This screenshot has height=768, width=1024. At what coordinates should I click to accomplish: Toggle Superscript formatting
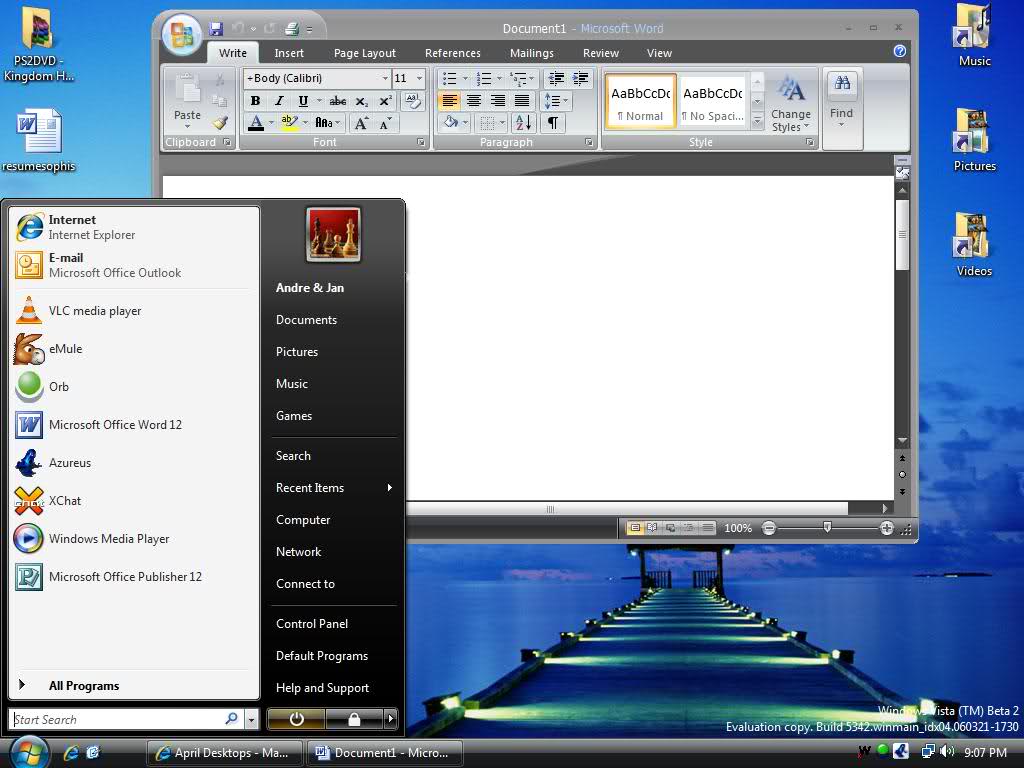coord(385,101)
